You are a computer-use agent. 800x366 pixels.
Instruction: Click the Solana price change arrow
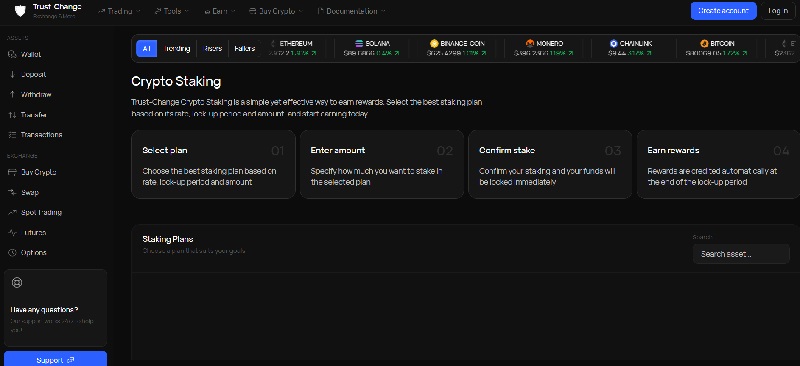click(x=397, y=53)
